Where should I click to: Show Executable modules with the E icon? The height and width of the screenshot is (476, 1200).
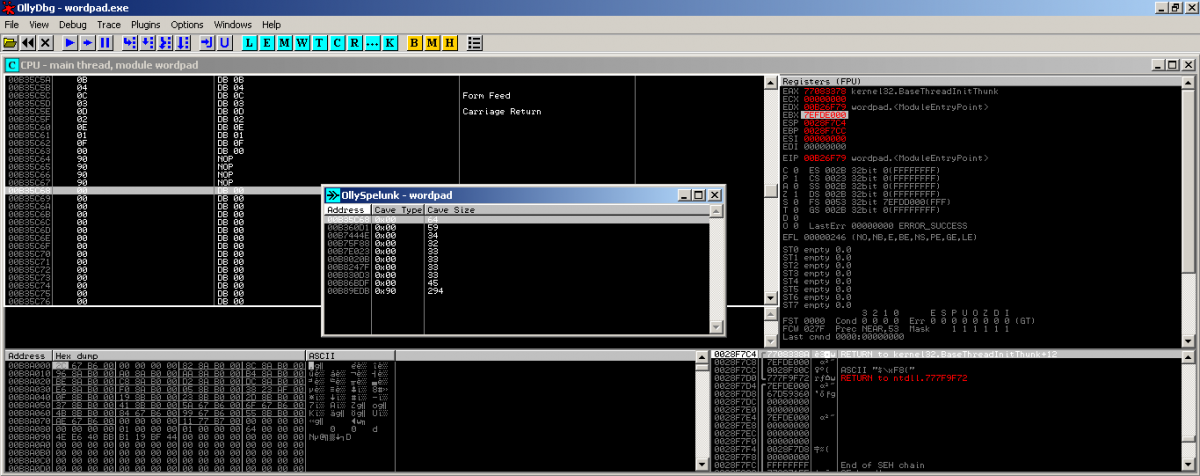(x=268, y=43)
